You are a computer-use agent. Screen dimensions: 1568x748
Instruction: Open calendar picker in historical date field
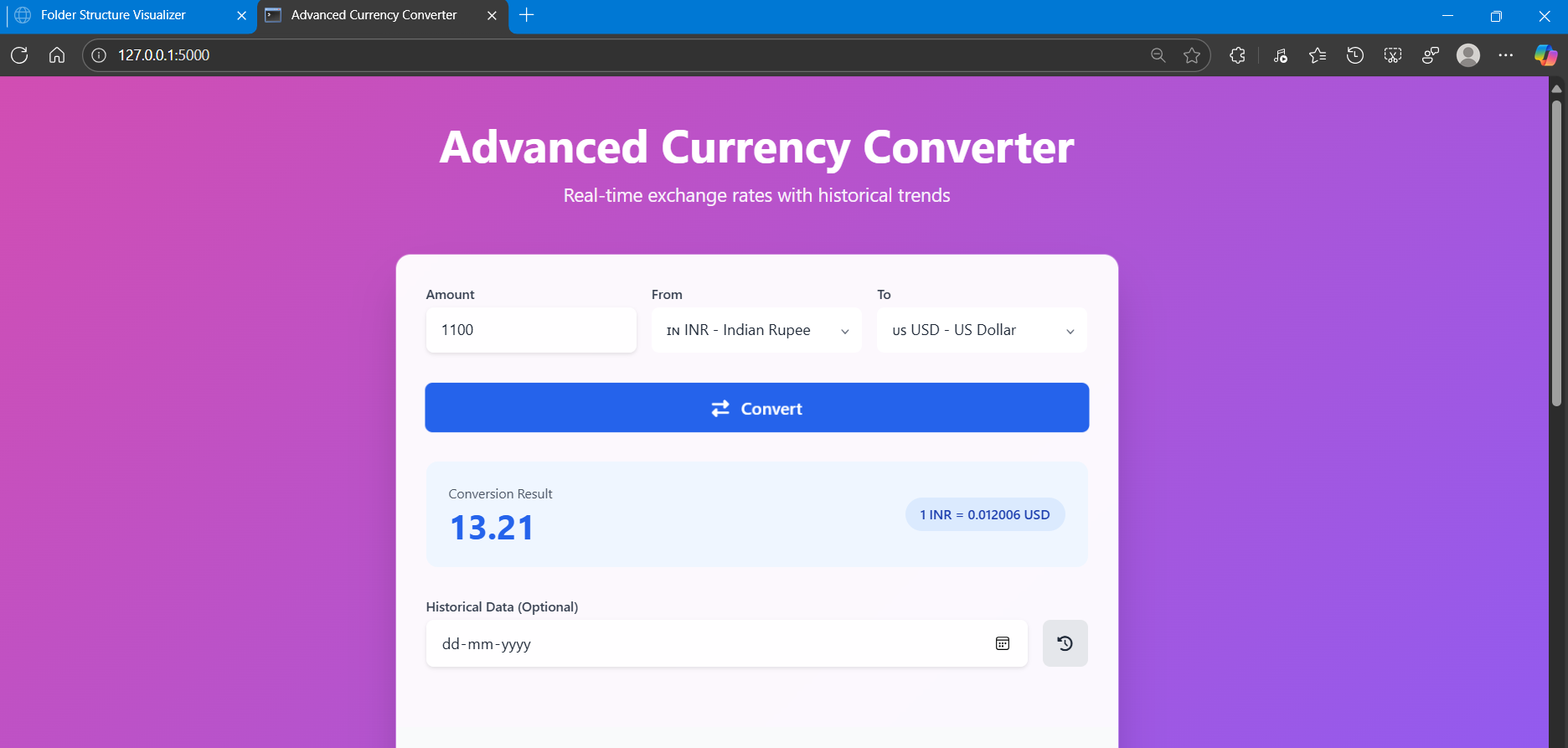(x=1003, y=643)
